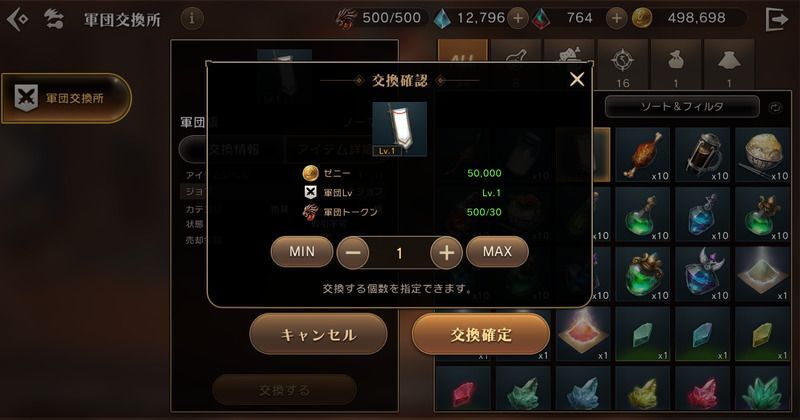Select the 軍団交換所 sidebar tab
This screenshot has width=800, height=420.
(66, 98)
